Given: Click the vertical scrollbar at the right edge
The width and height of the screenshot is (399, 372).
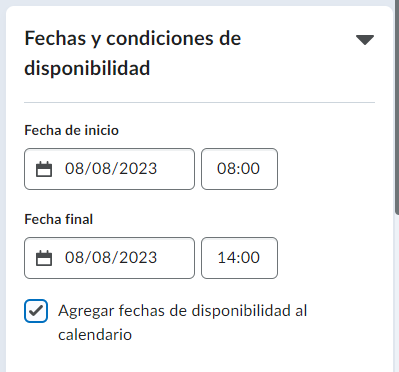Looking at the screenshot, I should coord(397,110).
